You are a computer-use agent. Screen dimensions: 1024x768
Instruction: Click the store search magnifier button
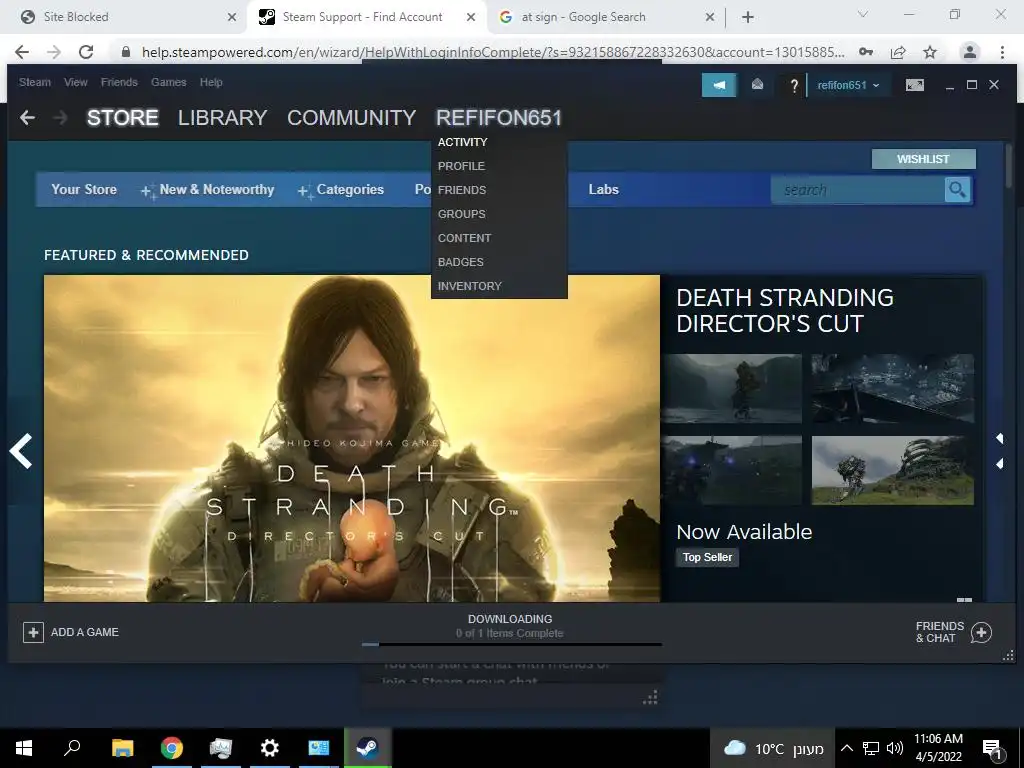957,190
